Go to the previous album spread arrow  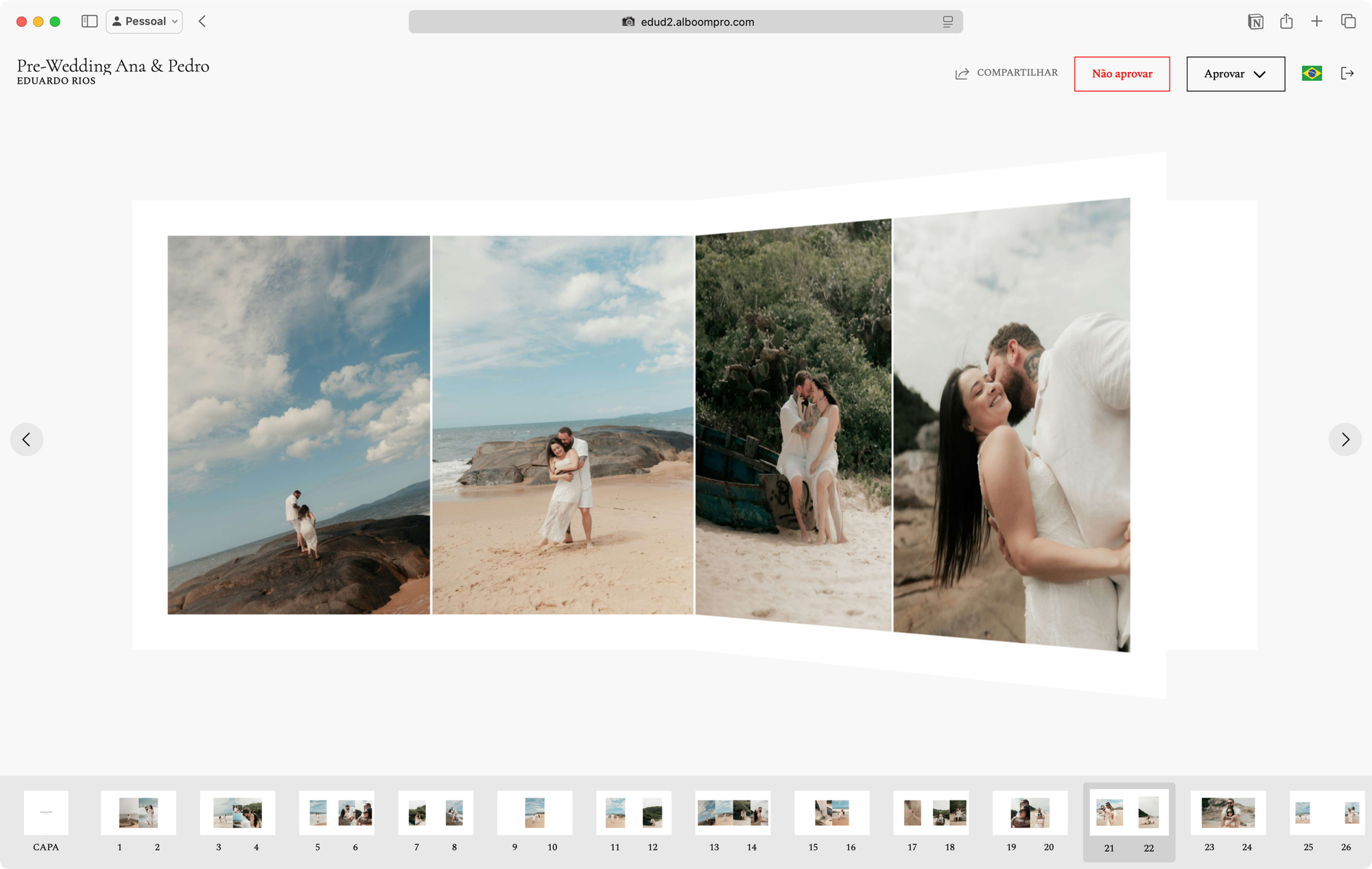pyautogui.click(x=27, y=440)
